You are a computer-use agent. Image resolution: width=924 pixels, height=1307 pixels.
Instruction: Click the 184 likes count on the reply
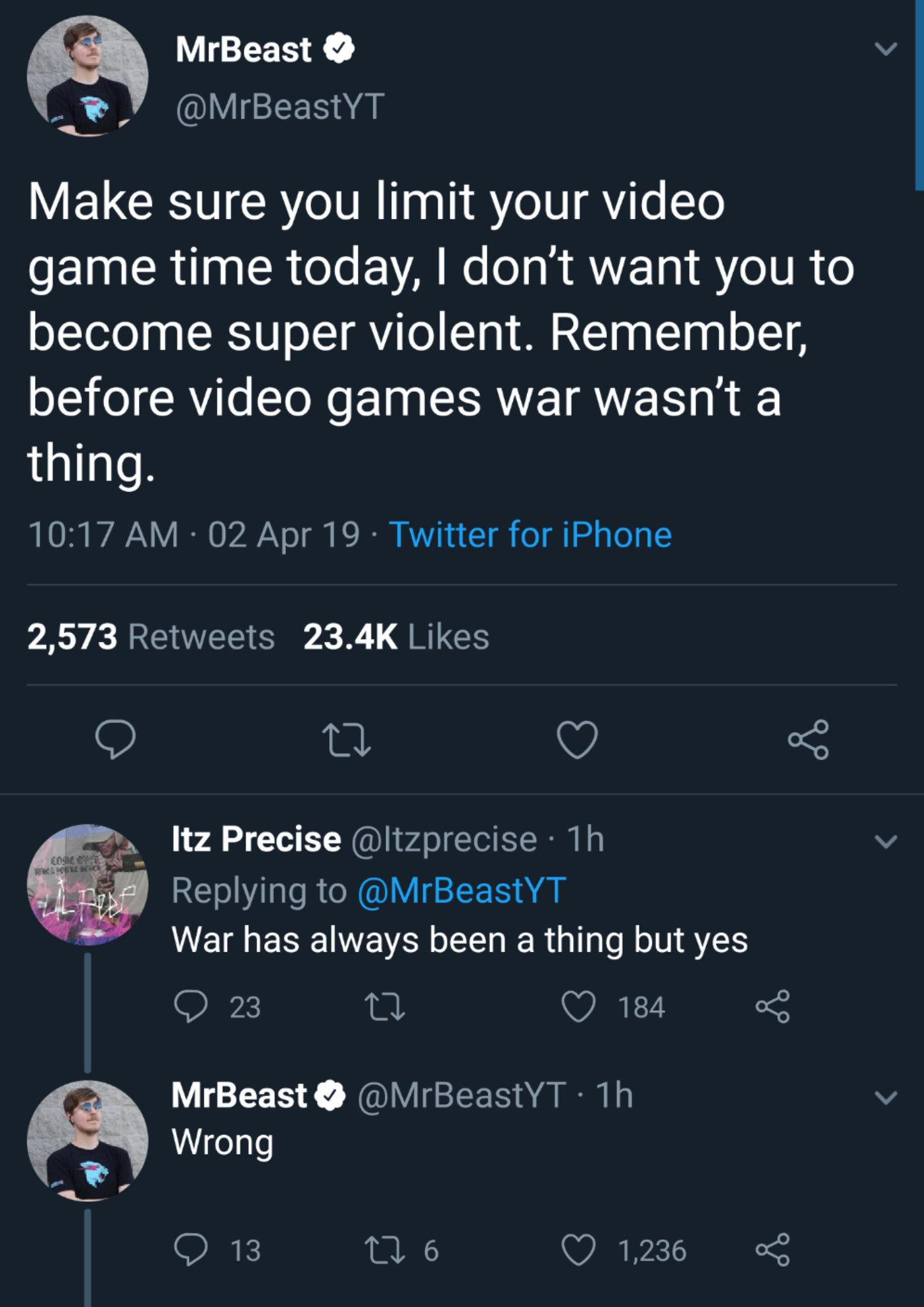(640, 1007)
